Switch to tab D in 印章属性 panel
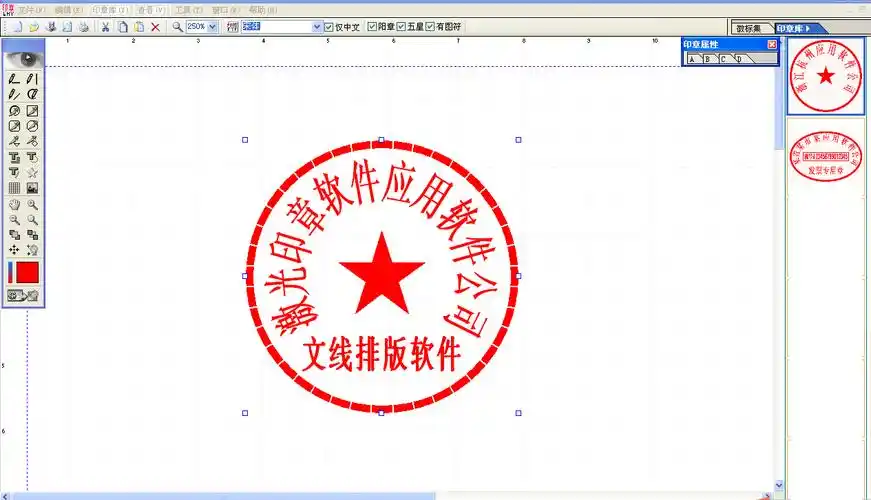 pos(739,59)
